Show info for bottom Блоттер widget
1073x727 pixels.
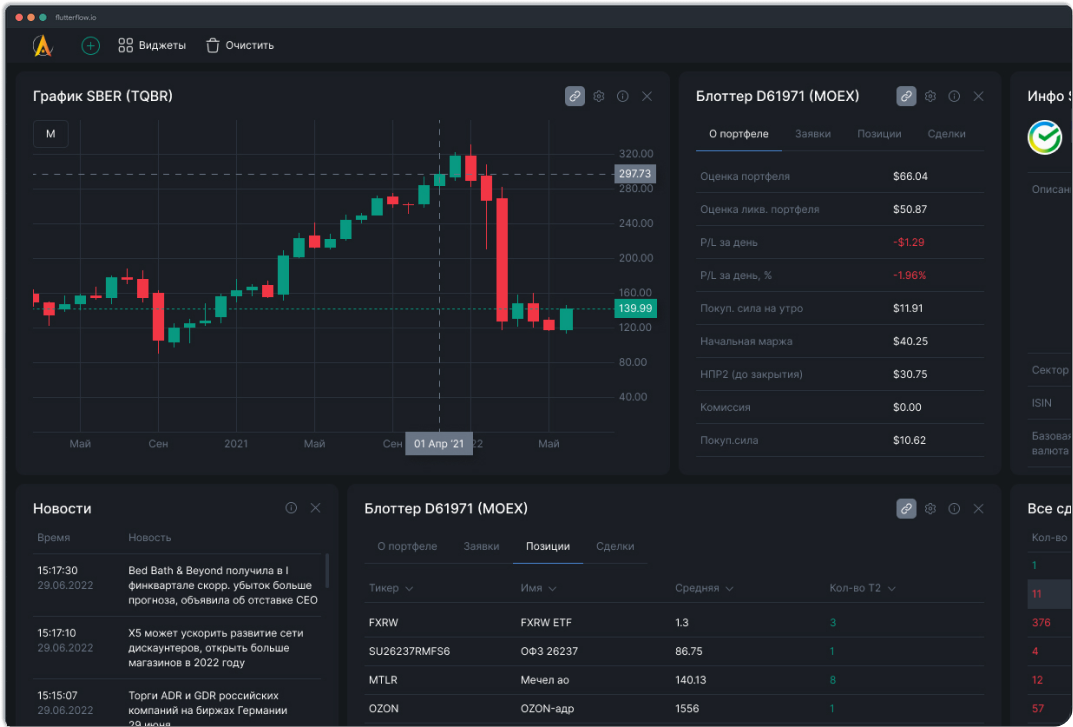coord(954,509)
